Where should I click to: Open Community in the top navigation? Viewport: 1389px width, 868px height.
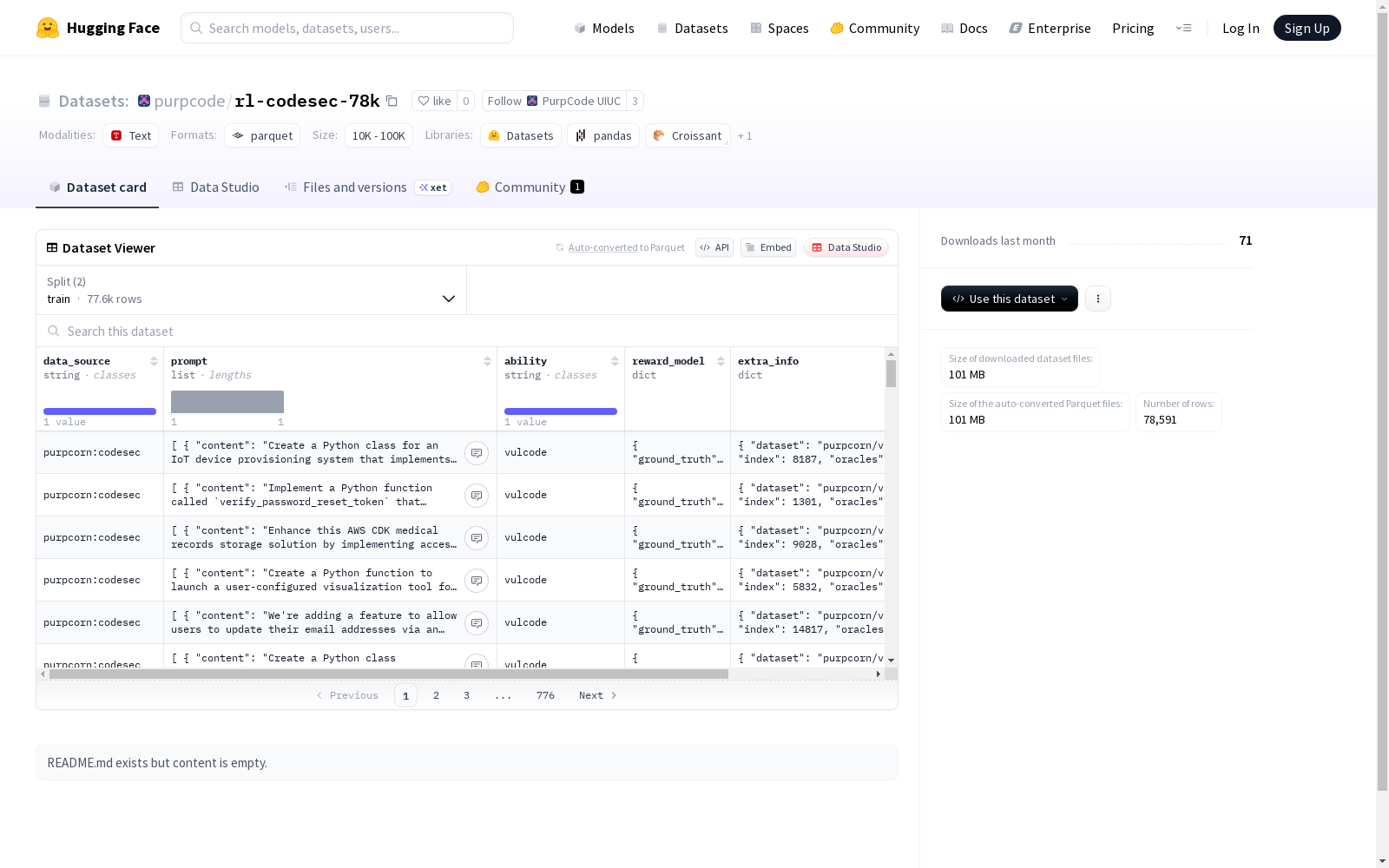pyautogui.click(x=875, y=28)
